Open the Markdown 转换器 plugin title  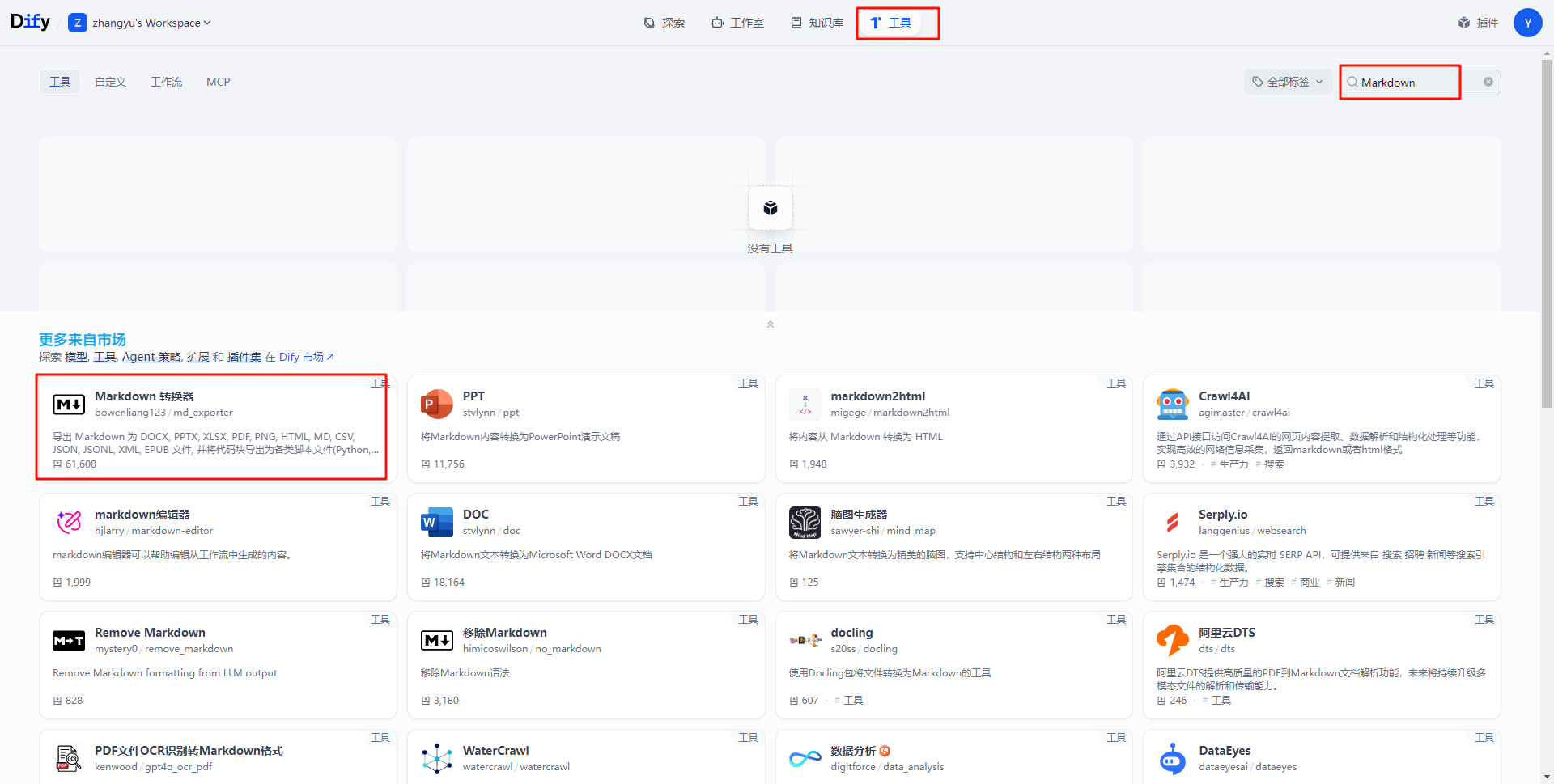tap(144, 396)
